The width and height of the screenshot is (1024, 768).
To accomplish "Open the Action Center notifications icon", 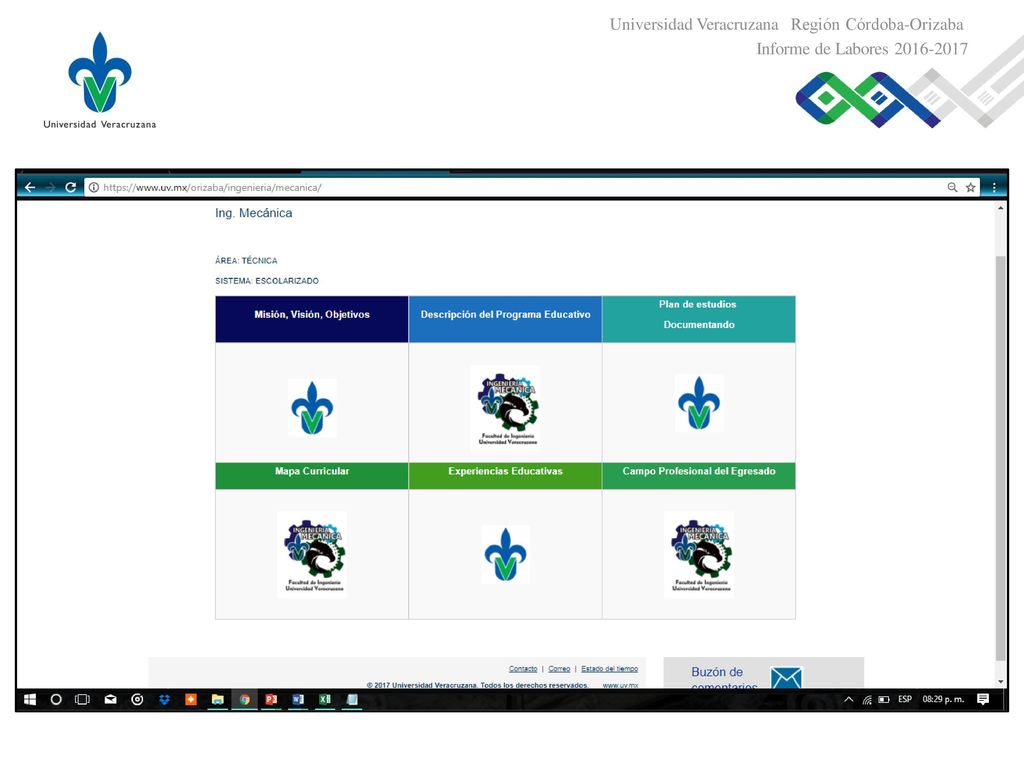I will 983,699.
